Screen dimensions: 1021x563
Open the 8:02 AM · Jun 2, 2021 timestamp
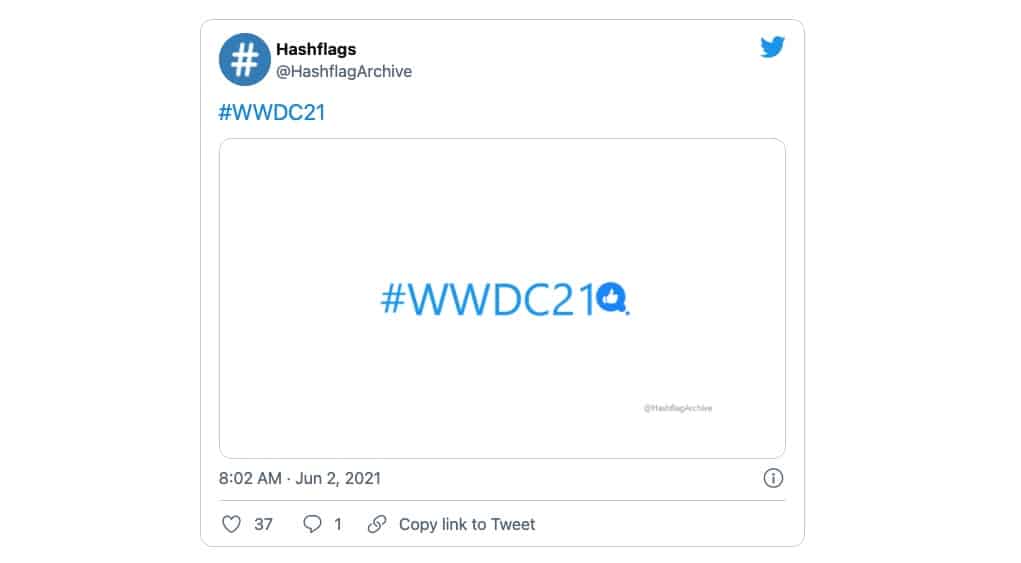tap(300, 478)
